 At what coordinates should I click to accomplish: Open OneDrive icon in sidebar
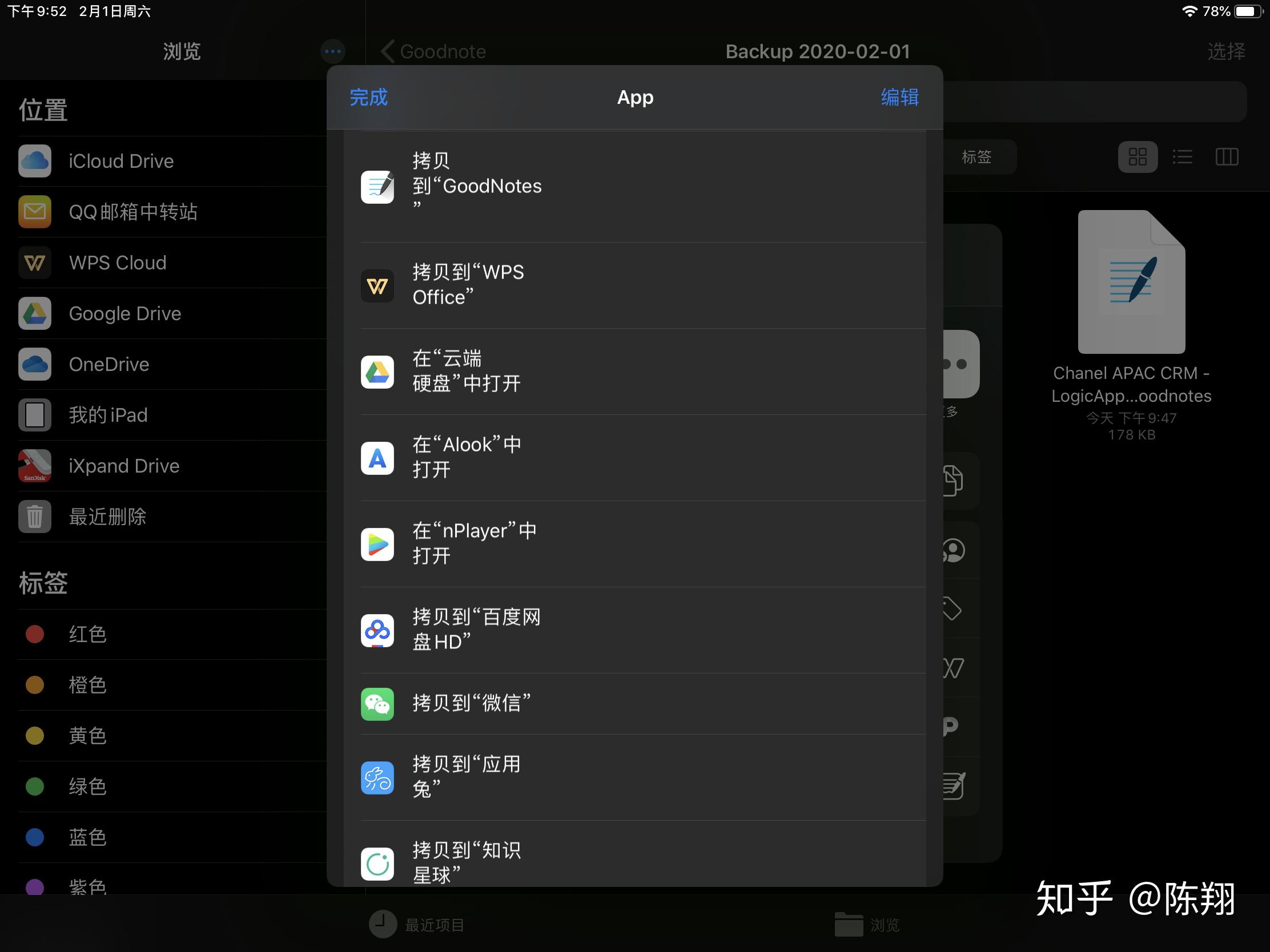pos(35,364)
